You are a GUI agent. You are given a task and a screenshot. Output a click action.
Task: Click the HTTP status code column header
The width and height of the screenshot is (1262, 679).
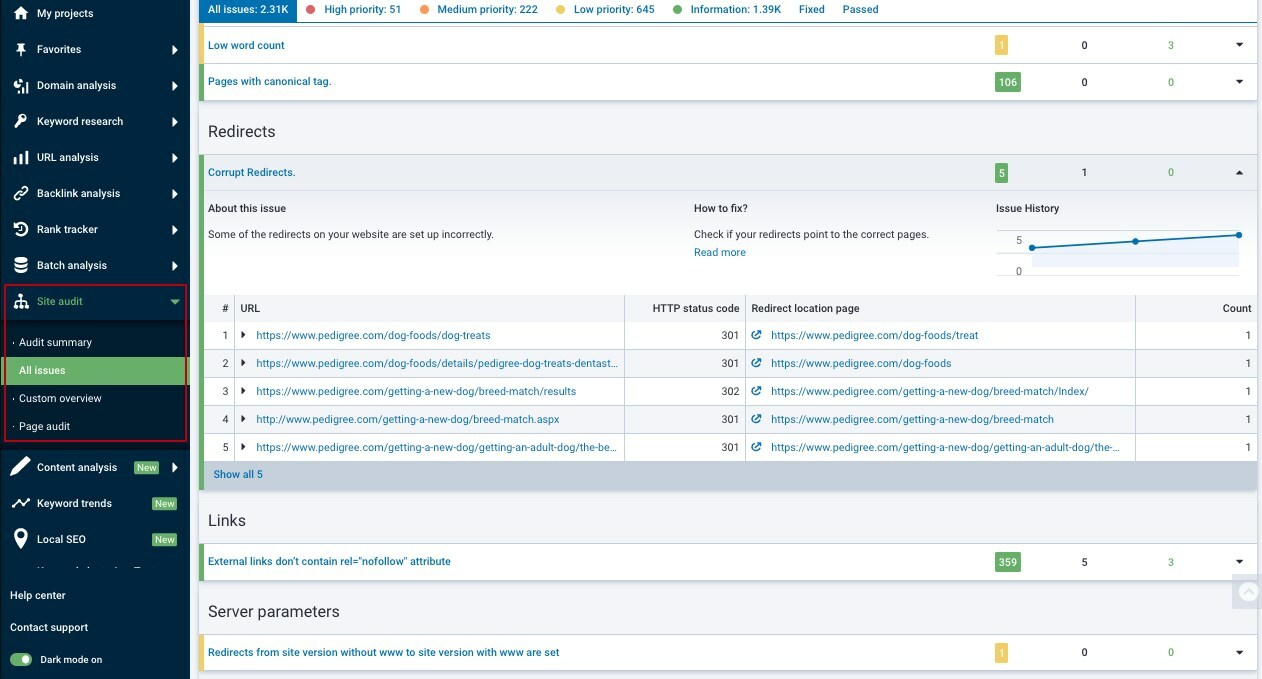click(696, 308)
